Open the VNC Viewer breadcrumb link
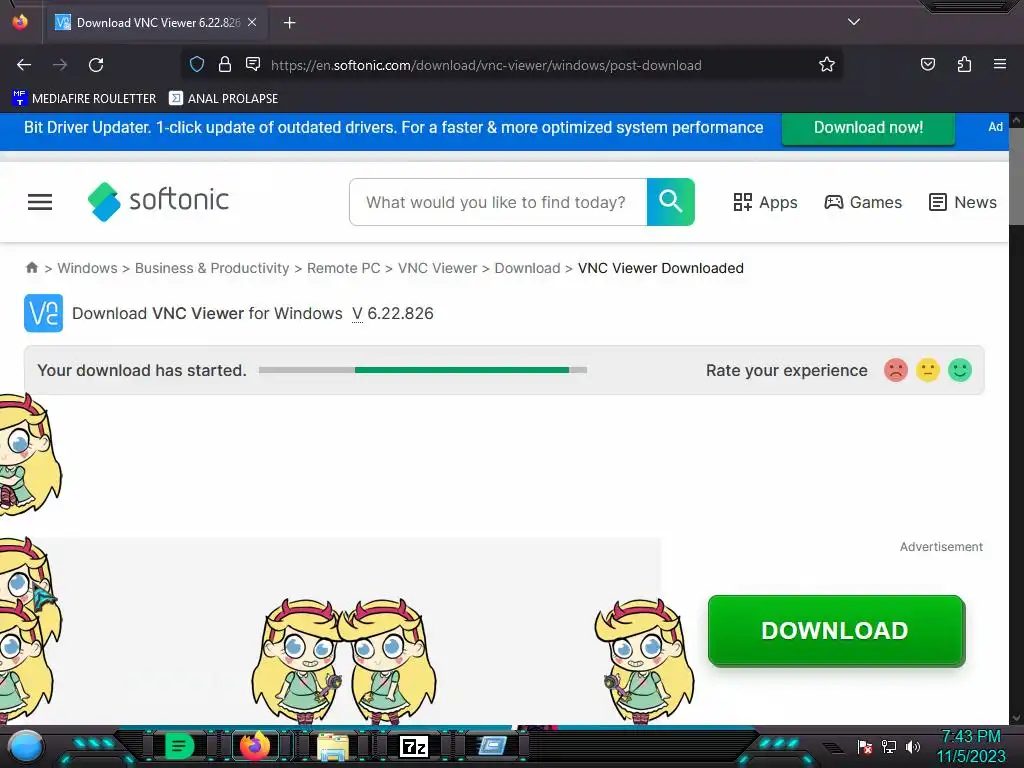Screen dimensions: 1024x768 [x=438, y=268]
